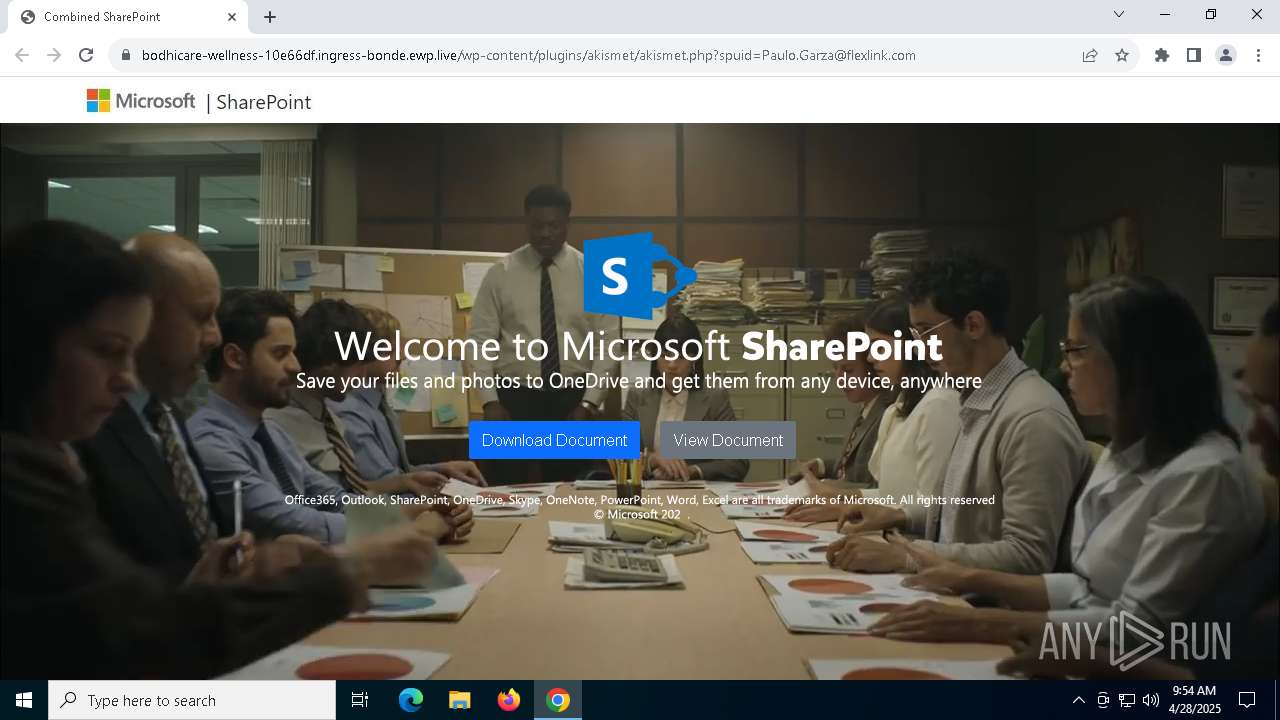Image resolution: width=1280 pixels, height=720 pixels.
Task: Restore down the Chrome window
Action: pyautogui.click(x=1211, y=14)
